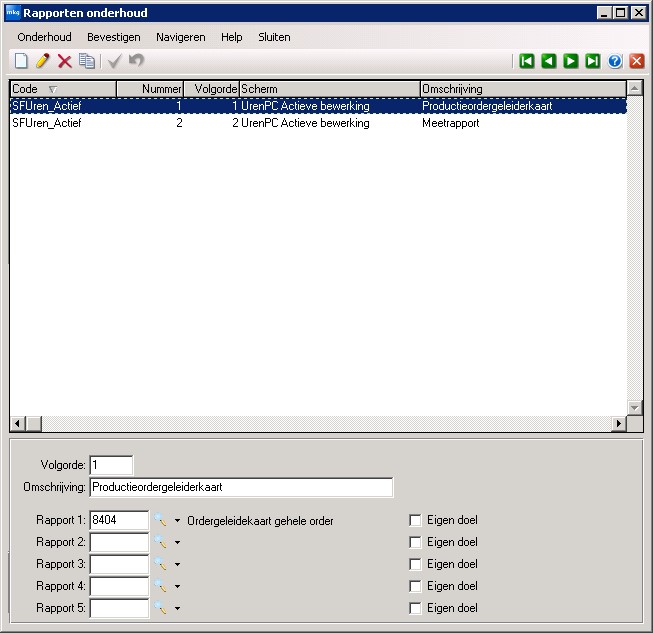Click the empty Rapport 5 input field
The width and height of the screenshot is (653, 633).
119,608
